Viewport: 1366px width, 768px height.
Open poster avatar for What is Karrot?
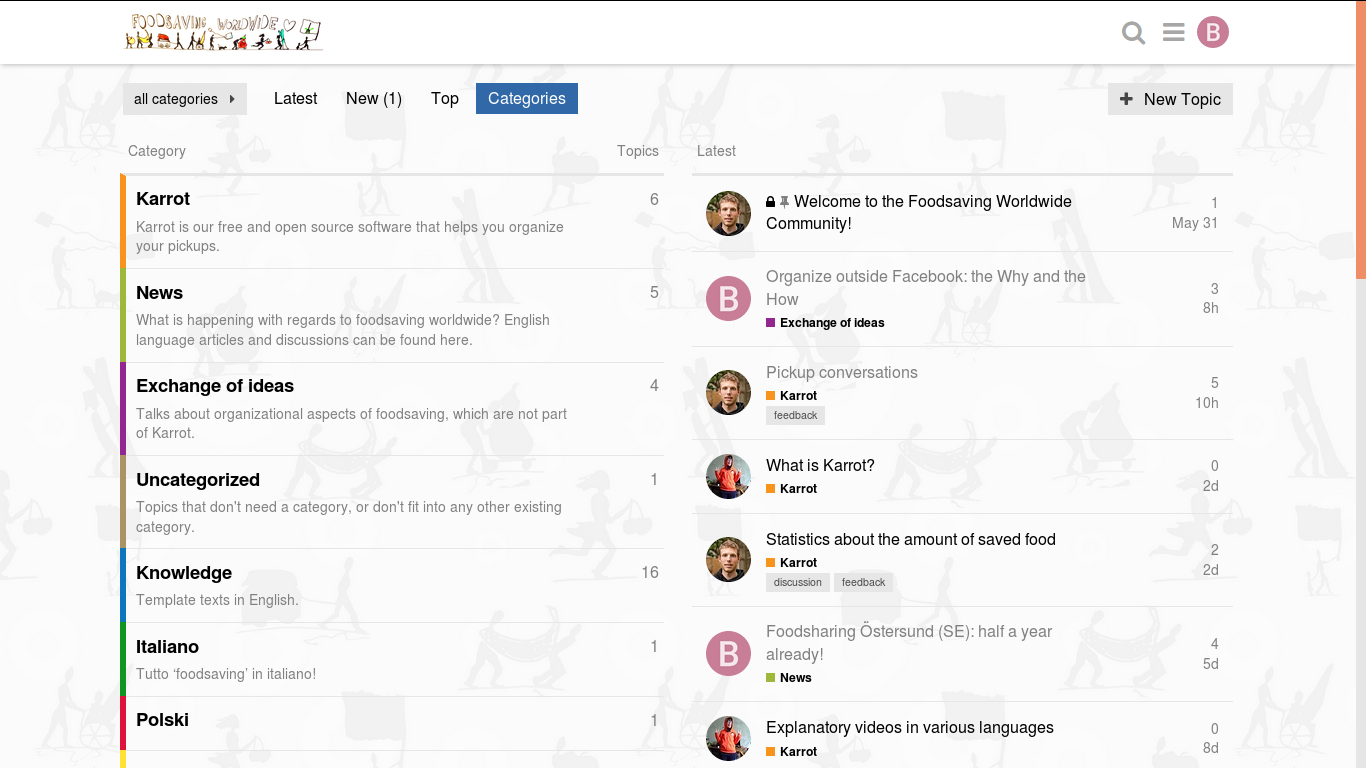pyautogui.click(x=728, y=476)
